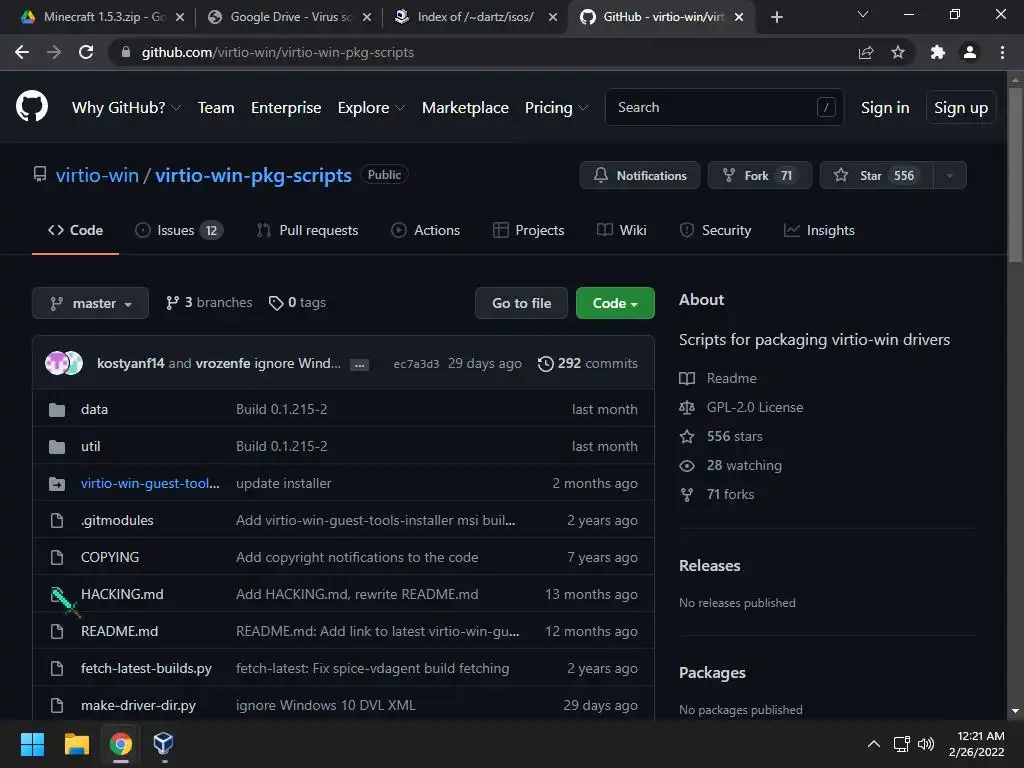
Task: Open the 3 branches link
Action: point(209,303)
